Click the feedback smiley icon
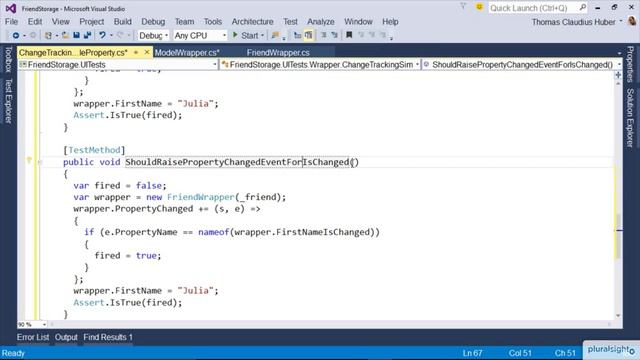 click(x=479, y=7)
